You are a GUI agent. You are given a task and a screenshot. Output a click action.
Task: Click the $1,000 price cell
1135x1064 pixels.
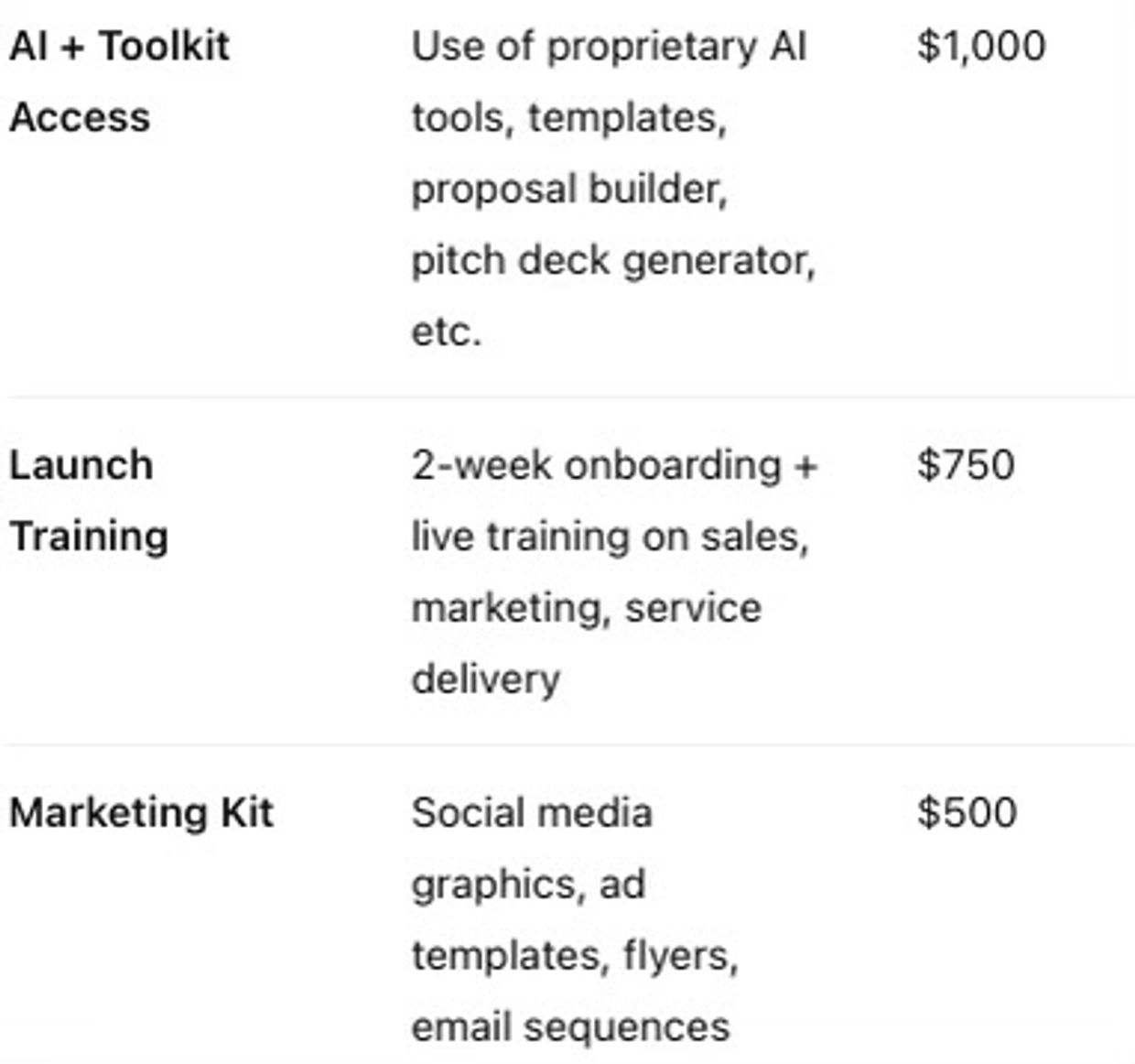[980, 47]
